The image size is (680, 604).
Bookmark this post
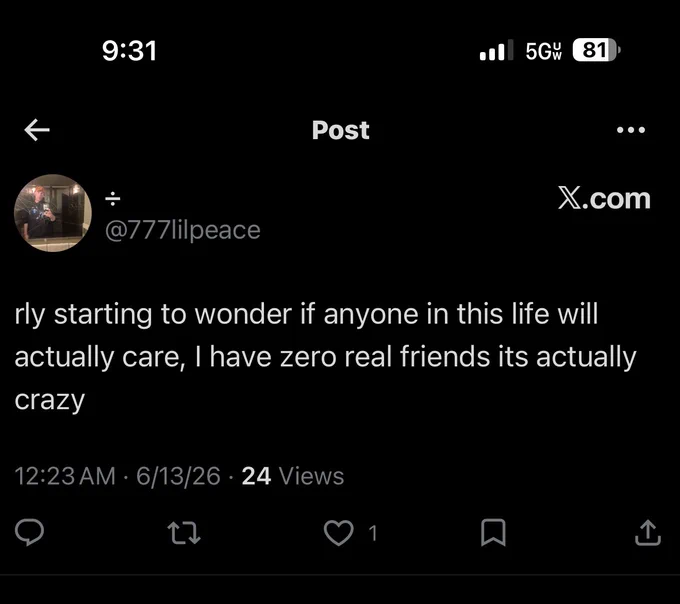(494, 532)
